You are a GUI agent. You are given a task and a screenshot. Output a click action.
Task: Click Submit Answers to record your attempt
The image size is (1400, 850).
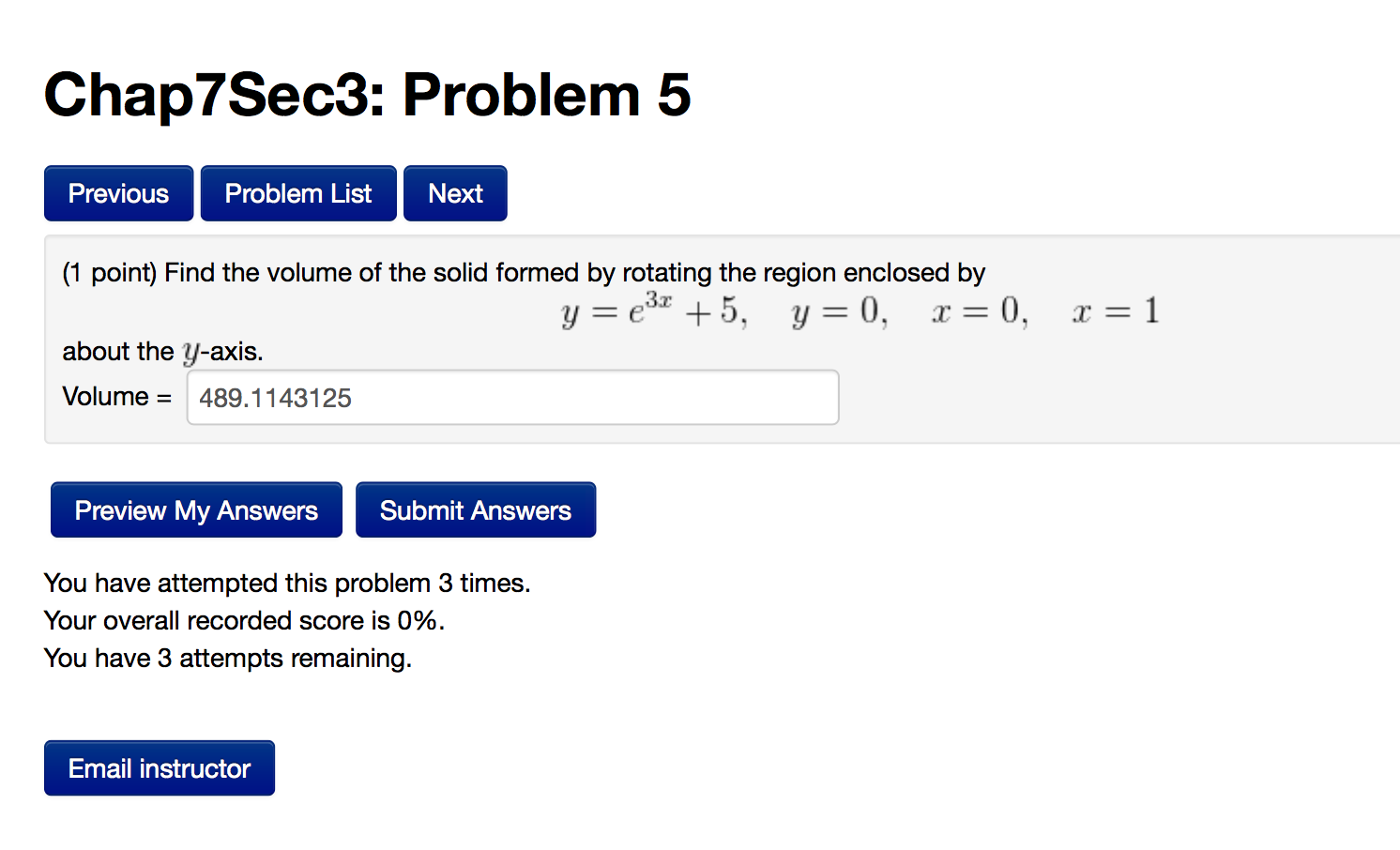(x=475, y=509)
